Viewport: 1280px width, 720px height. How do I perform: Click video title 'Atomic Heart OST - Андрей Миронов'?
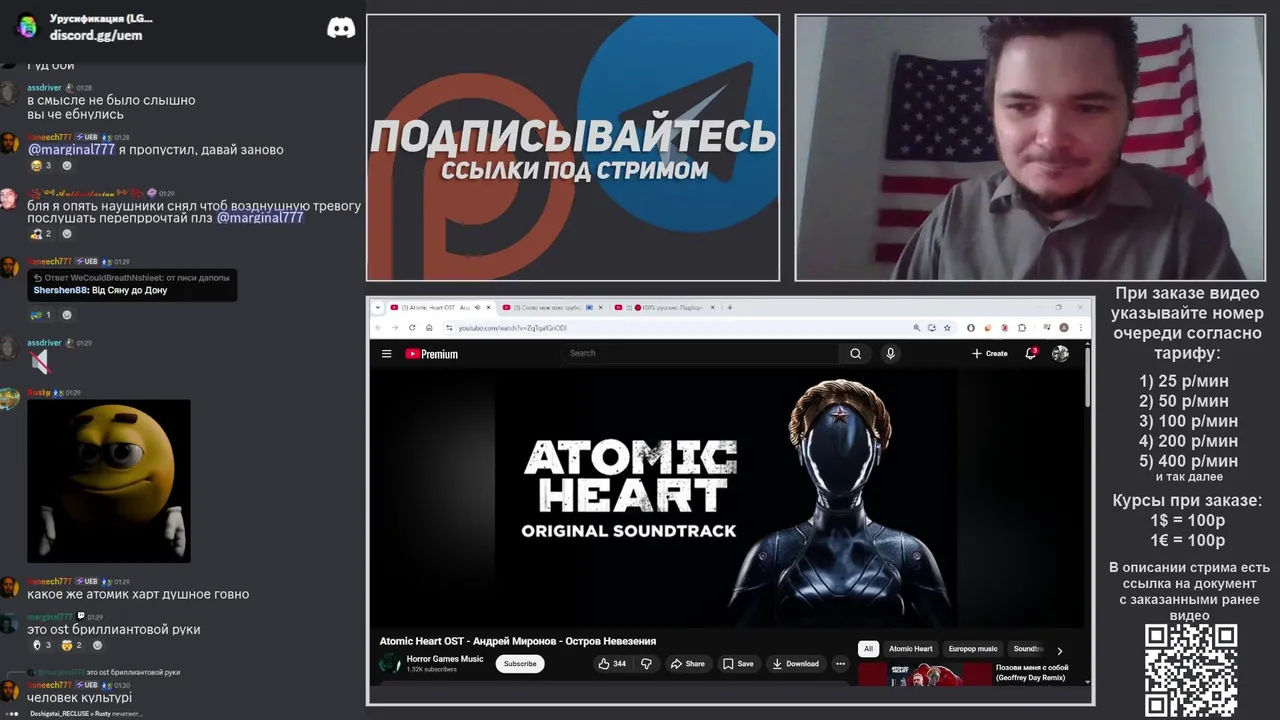tap(518, 641)
